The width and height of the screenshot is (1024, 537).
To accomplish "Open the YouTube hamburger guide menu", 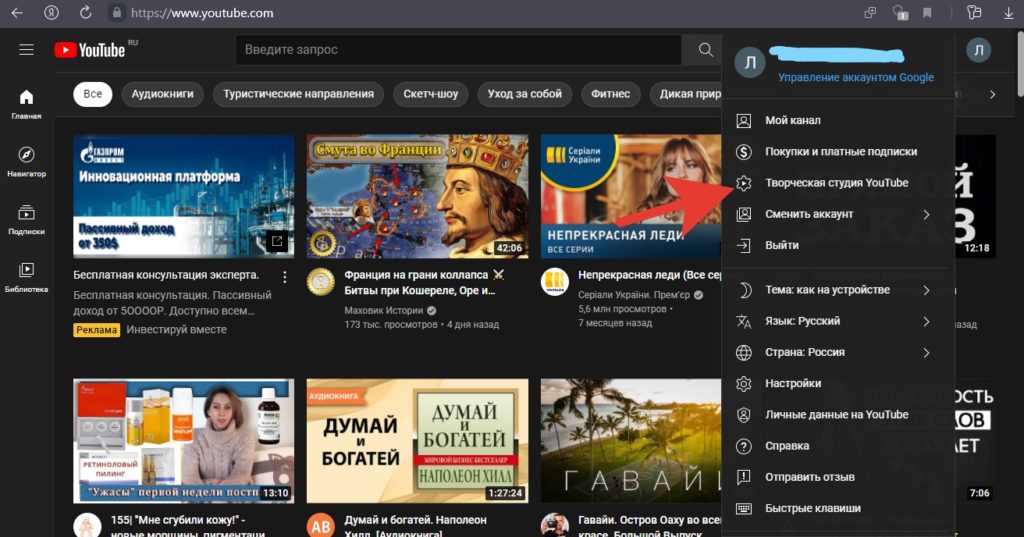I will pyautogui.click(x=26, y=50).
